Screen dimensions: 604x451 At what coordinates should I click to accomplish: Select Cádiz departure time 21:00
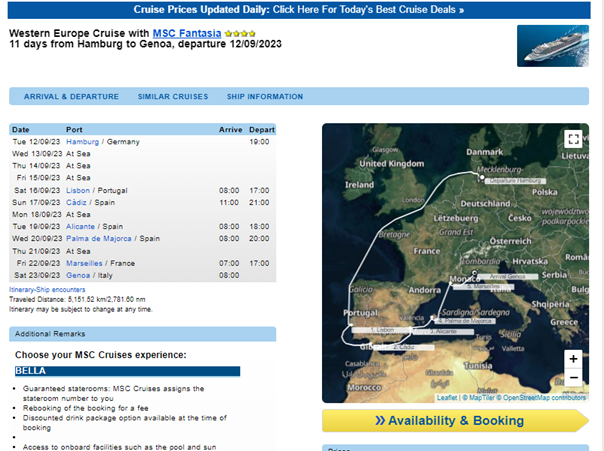(259, 203)
